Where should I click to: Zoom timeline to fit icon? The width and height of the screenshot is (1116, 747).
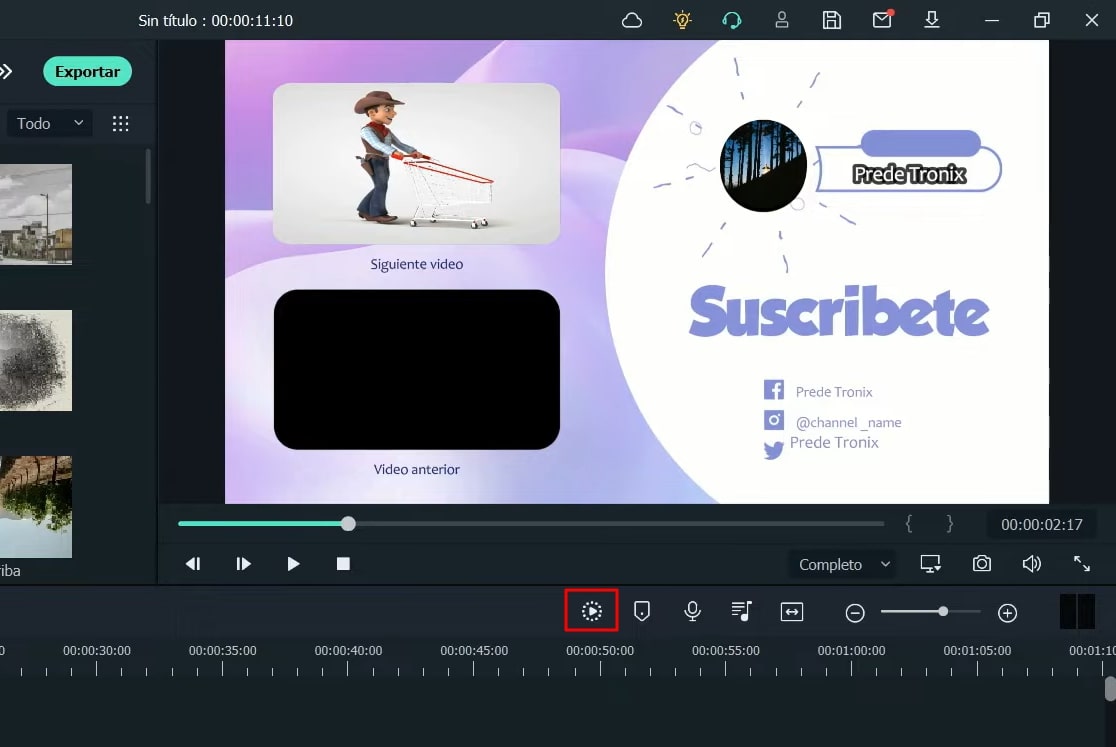pyautogui.click(x=791, y=612)
